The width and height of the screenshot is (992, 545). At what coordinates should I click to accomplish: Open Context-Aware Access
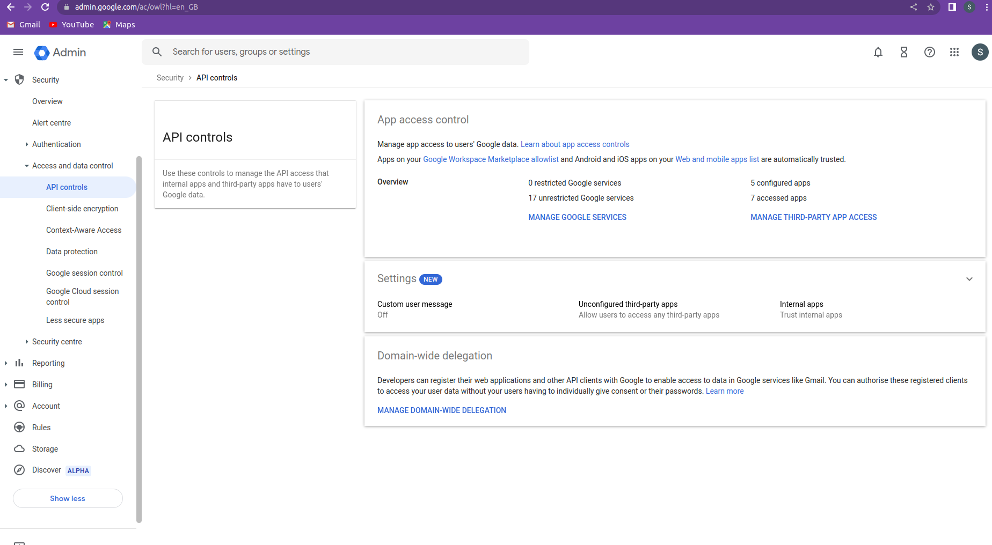[84, 230]
